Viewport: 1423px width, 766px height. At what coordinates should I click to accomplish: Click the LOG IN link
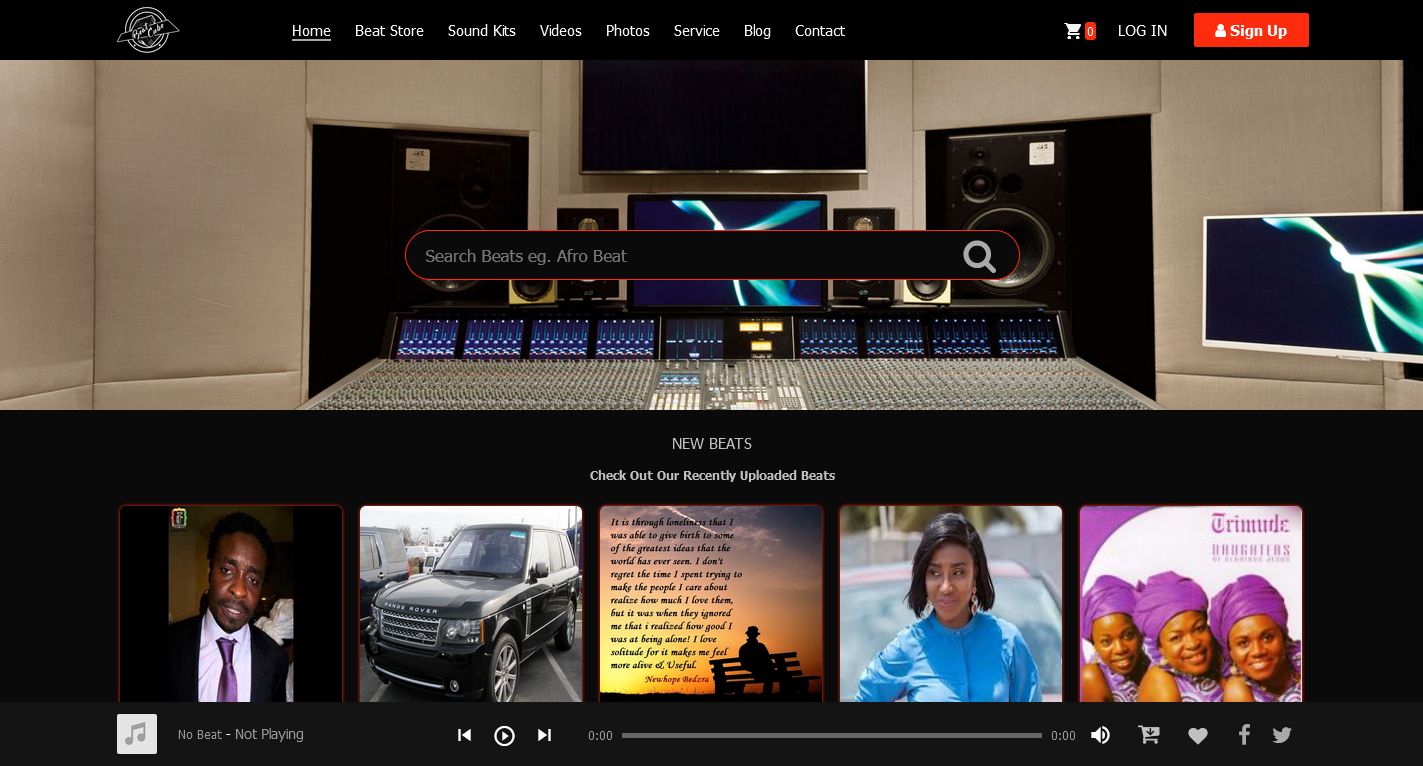tap(1142, 31)
